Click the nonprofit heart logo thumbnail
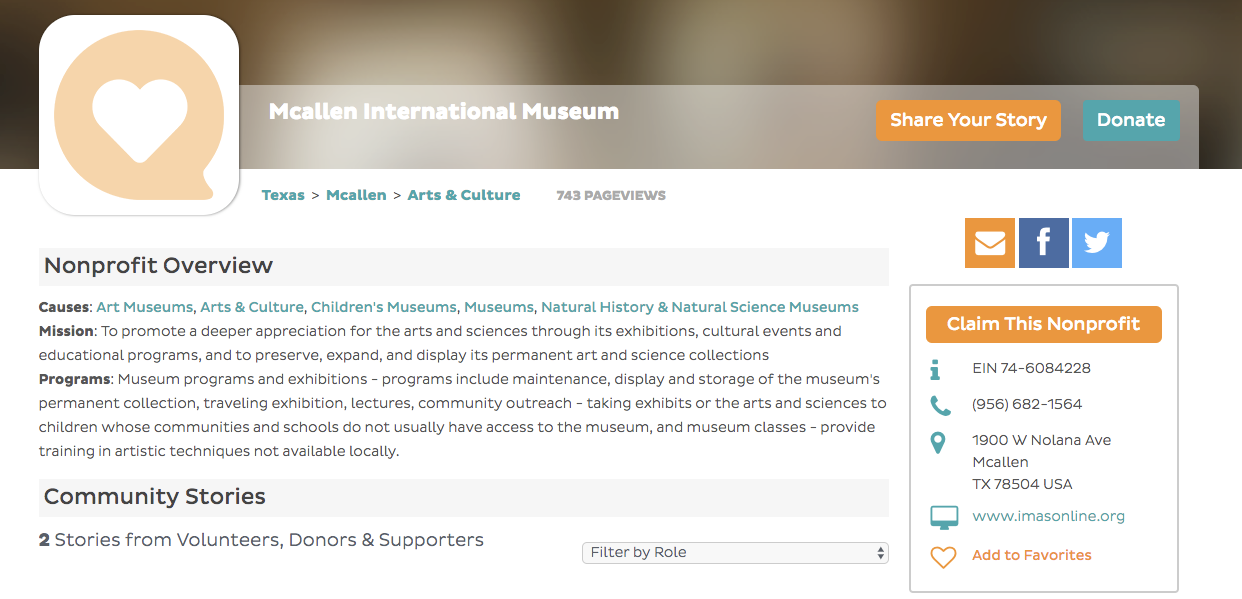 pos(139,115)
